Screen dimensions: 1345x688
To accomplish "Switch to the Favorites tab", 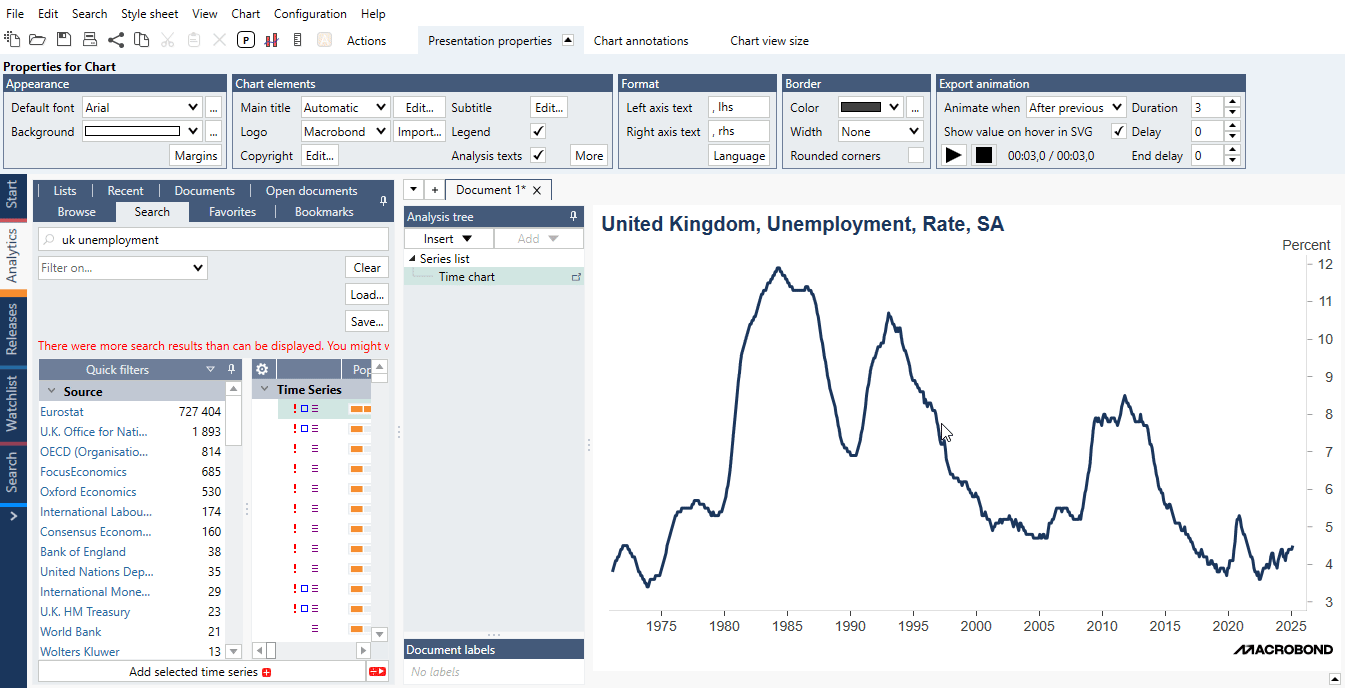I will pos(232,211).
